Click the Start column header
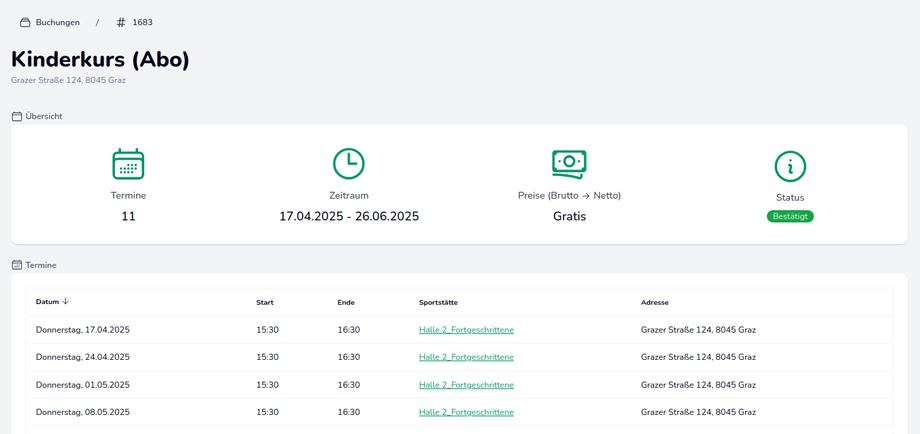Image resolution: width=920 pixels, height=434 pixels. [x=265, y=303]
